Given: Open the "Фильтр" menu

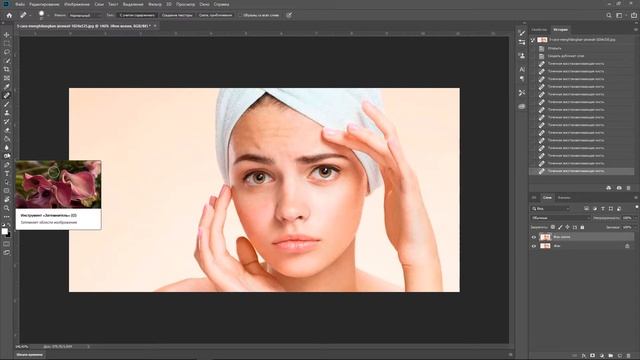Looking at the screenshot, I should 155,4.
